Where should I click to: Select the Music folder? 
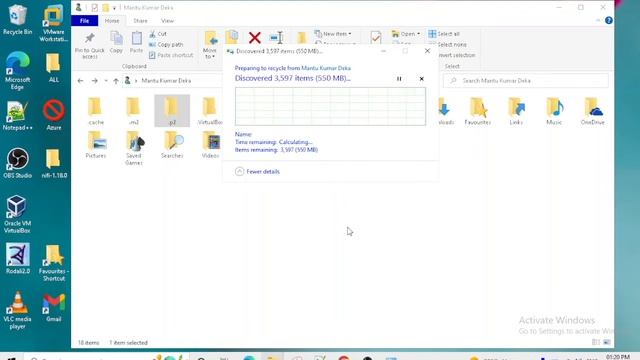click(x=554, y=111)
